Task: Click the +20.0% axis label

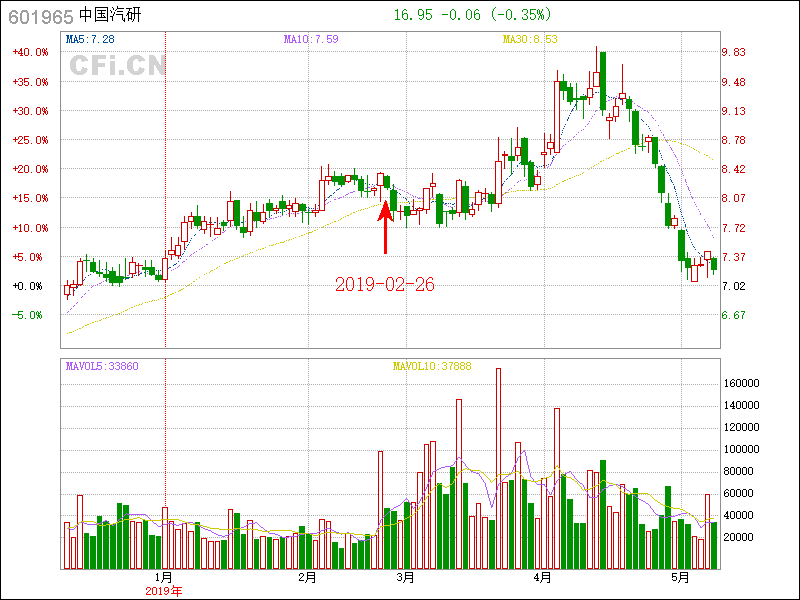Action: (x=31, y=169)
